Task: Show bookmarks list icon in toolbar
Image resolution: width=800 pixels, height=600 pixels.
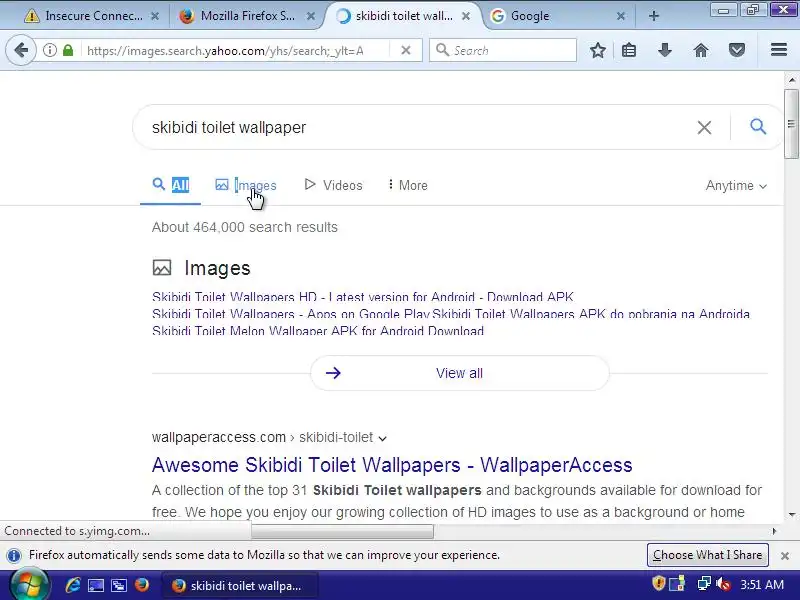Action: [629, 50]
